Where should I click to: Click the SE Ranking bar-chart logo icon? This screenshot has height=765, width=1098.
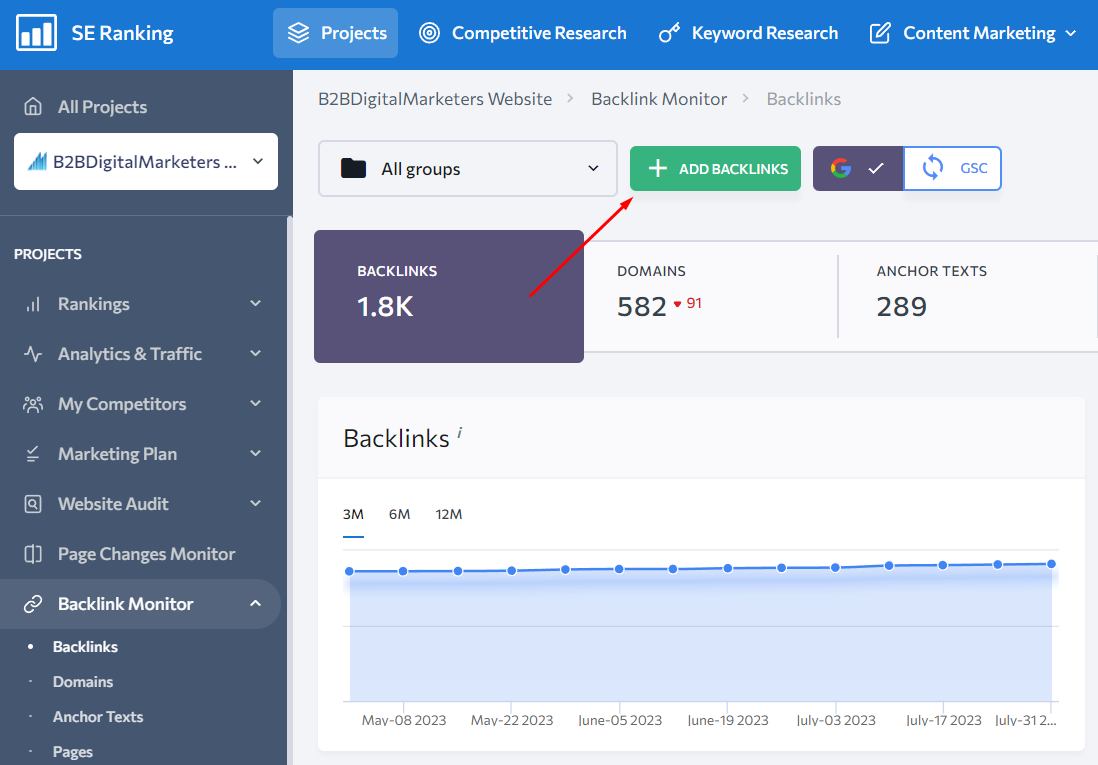36,33
